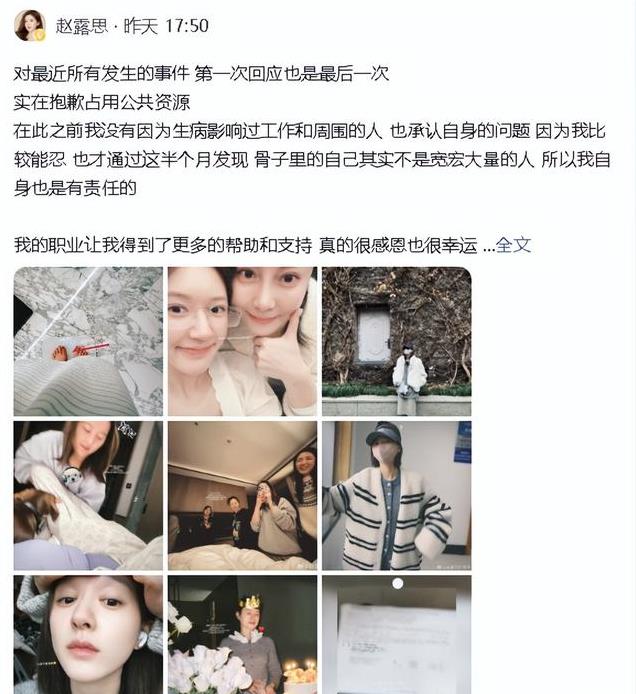The height and width of the screenshot is (694, 636).
Task: Open the blurry document photo
Action: pyautogui.click(x=397, y=635)
